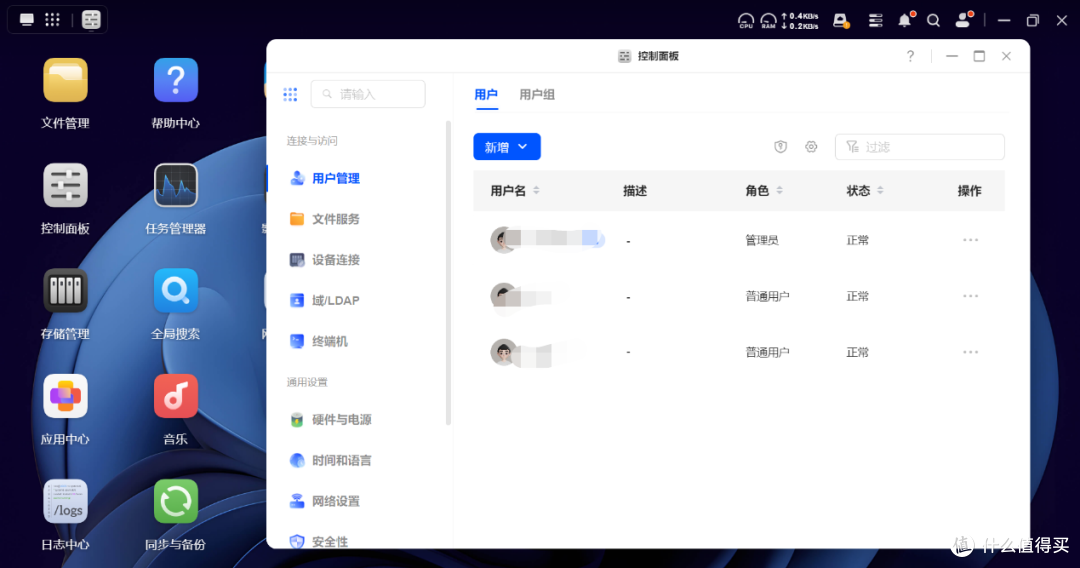Open user account menu in top bar

963,20
